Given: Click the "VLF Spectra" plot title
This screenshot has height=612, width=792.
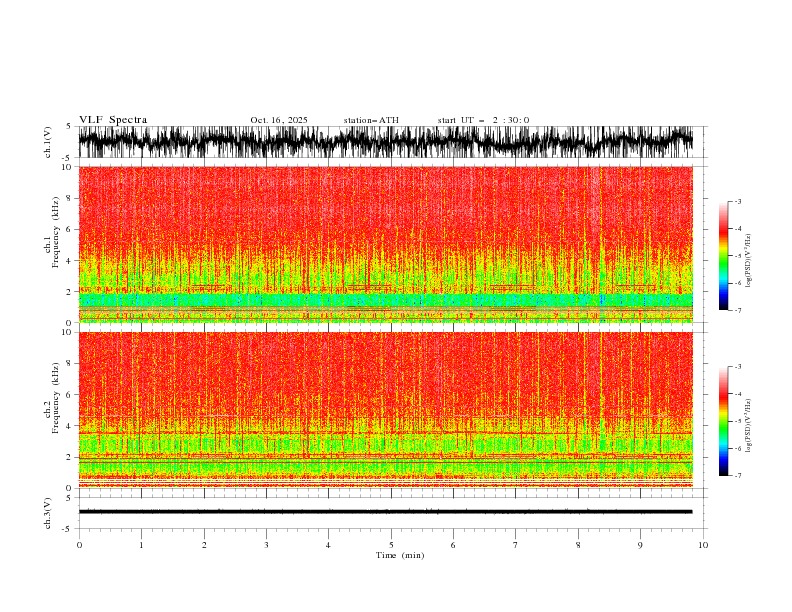Looking at the screenshot, I should (113, 120).
